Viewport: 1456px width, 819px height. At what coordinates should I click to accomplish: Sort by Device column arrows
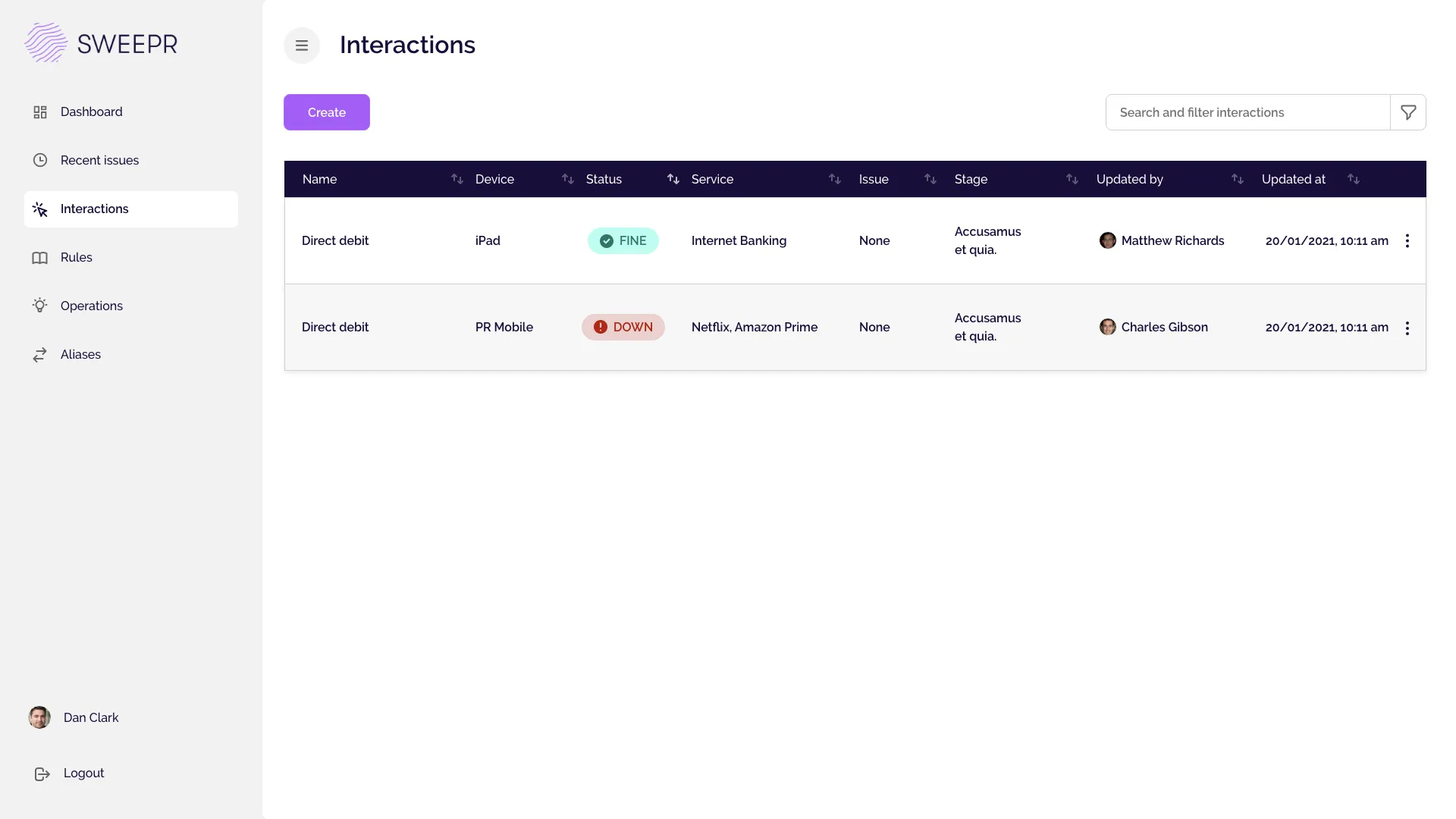pos(567,179)
